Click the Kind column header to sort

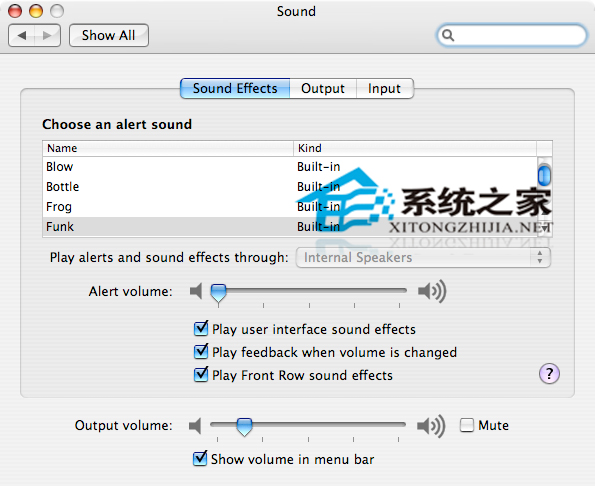415,148
